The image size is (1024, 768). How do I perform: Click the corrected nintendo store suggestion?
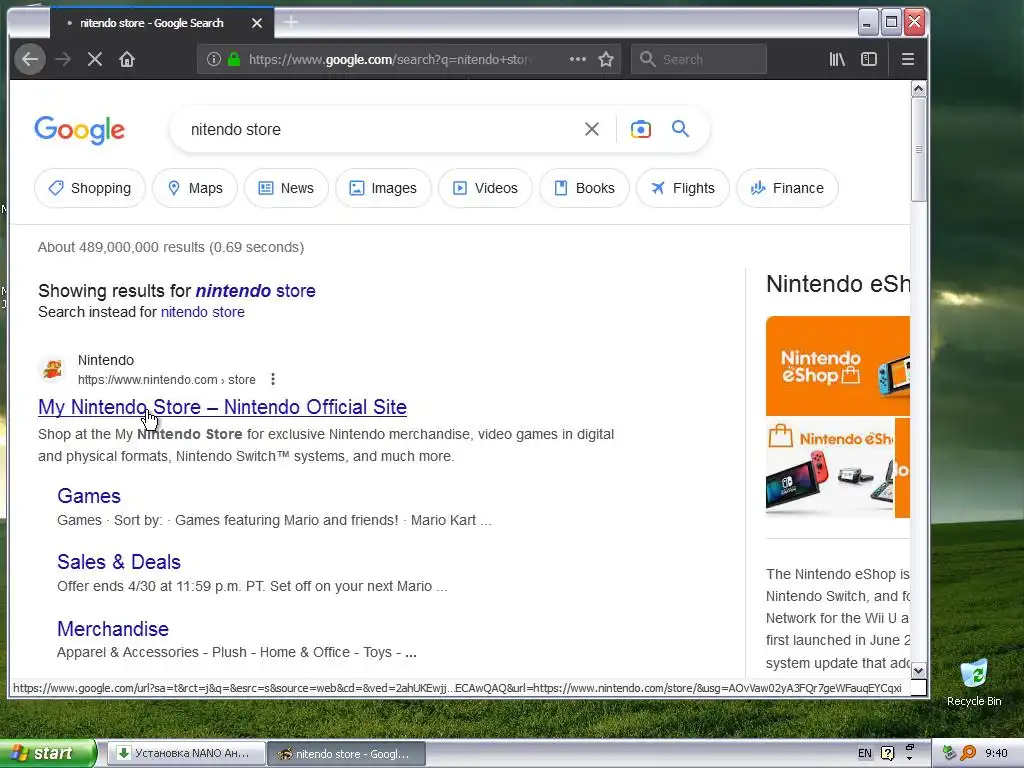pos(255,291)
